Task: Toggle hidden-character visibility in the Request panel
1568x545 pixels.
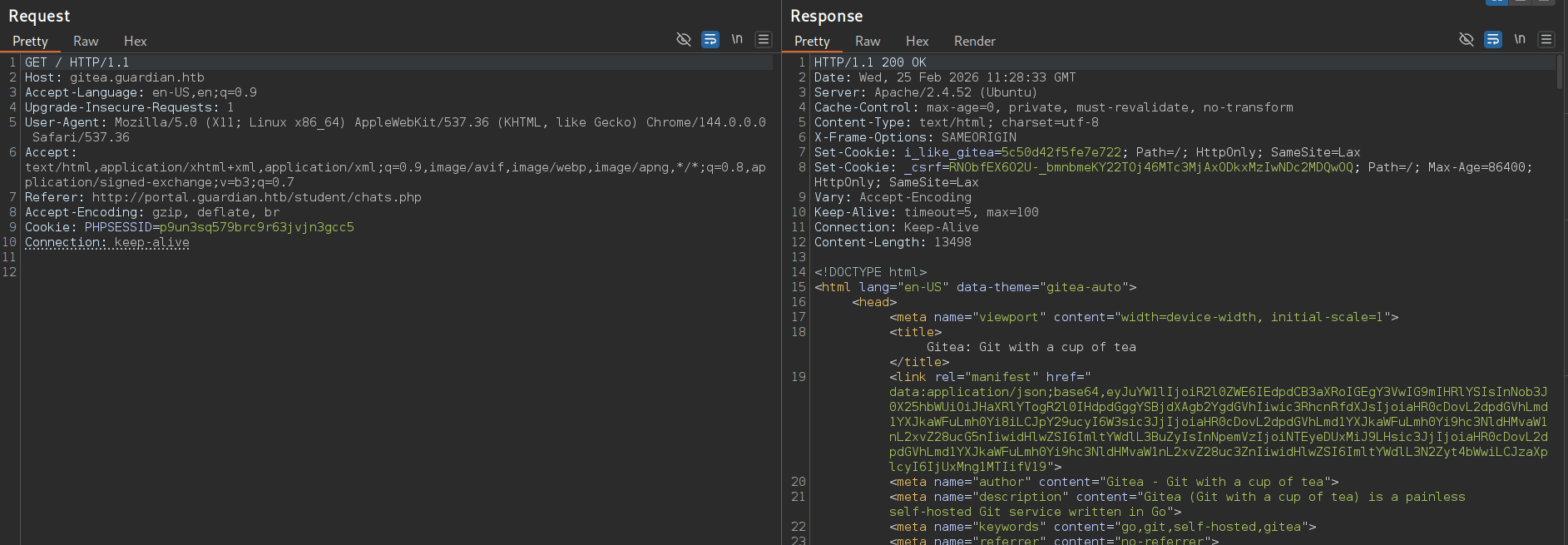Action: (684, 39)
